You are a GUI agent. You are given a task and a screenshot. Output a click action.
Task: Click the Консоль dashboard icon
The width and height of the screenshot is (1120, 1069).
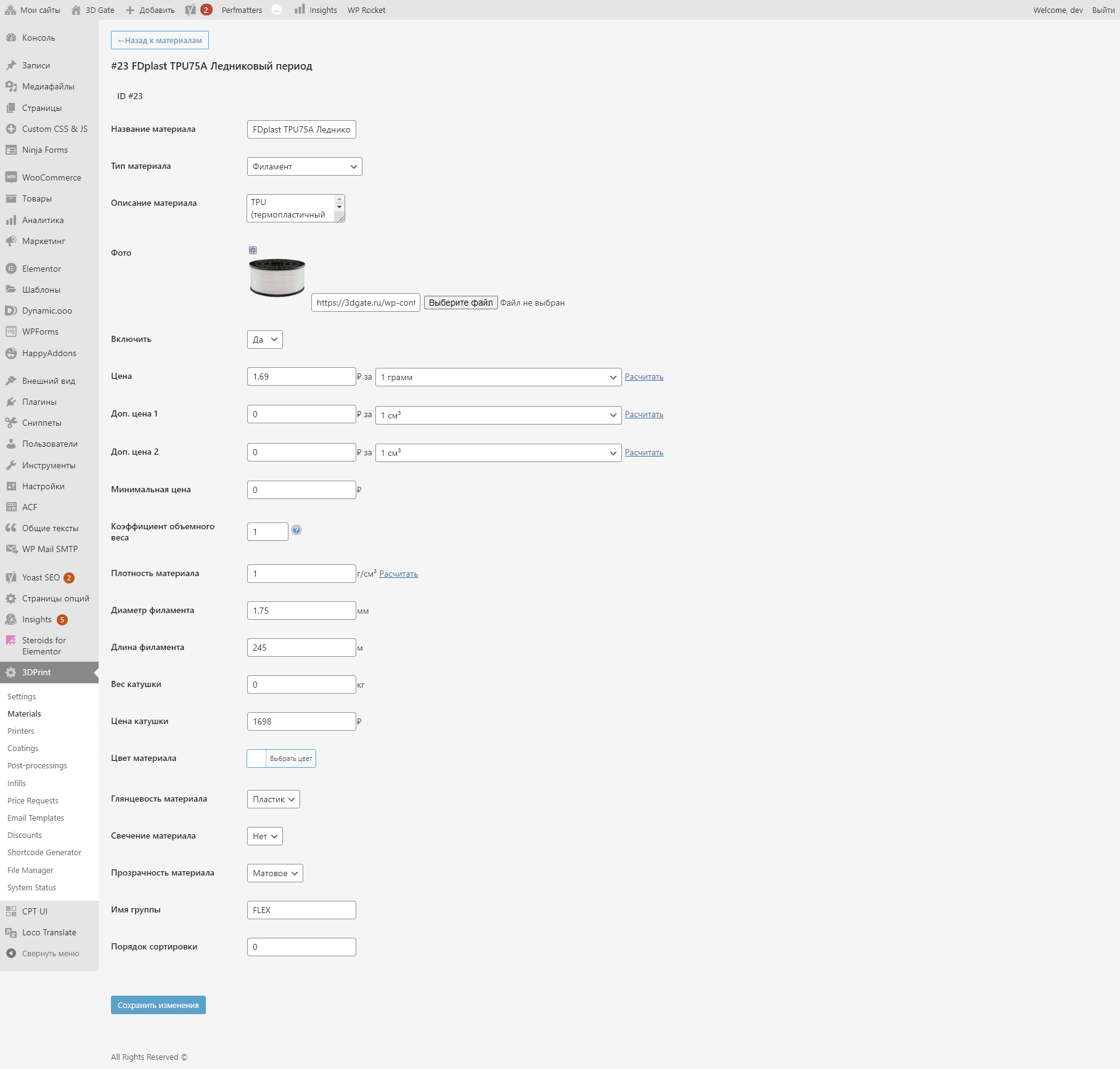pyautogui.click(x=11, y=38)
